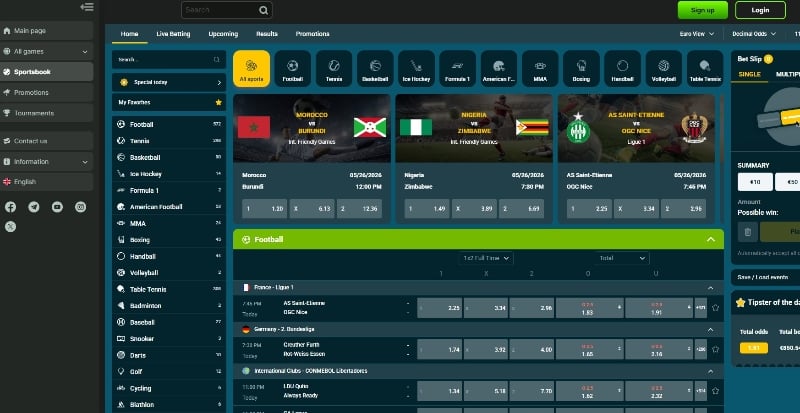Viewport: 800px width, 413px height.
Task: Select Boxing category tile
Action: pos(581,68)
